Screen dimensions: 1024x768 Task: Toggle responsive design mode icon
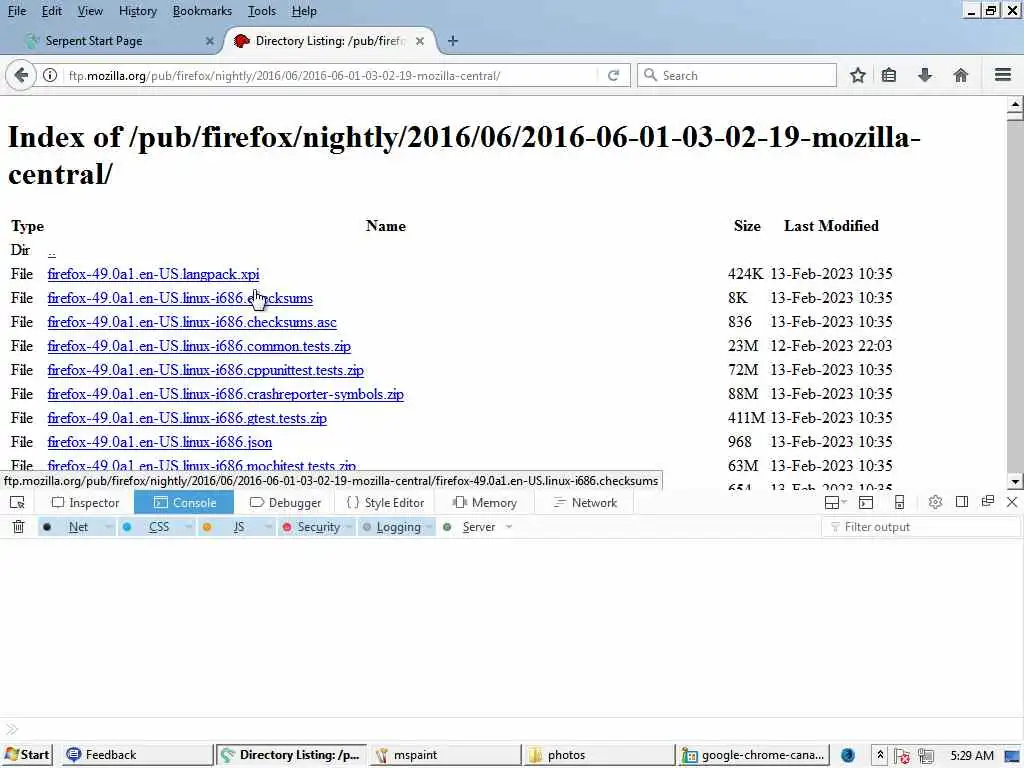(x=899, y=502)
